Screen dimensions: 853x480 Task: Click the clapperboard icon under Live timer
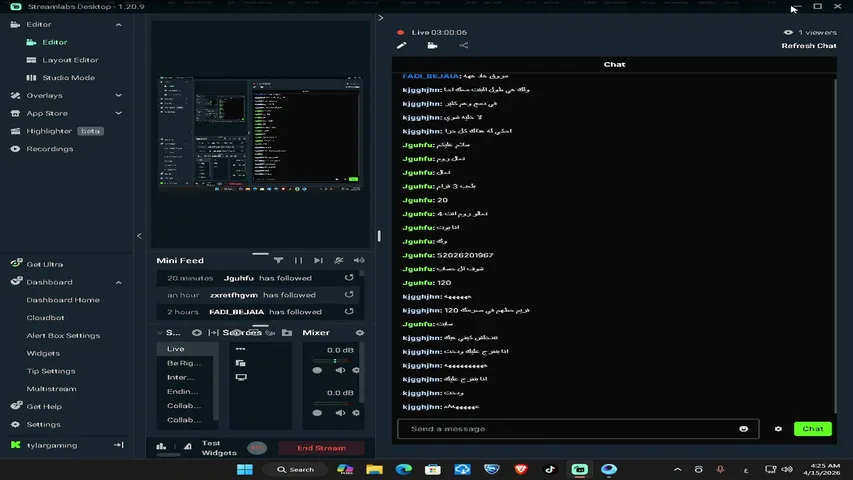(x=432, y=46)
